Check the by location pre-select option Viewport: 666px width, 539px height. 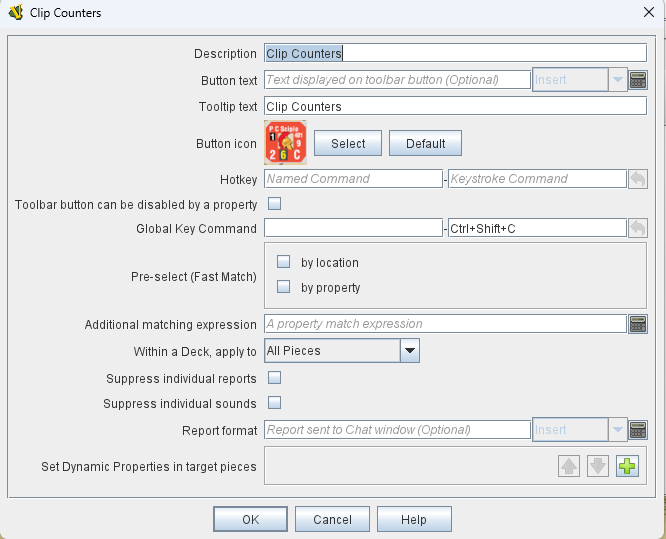tap(283, 262)
